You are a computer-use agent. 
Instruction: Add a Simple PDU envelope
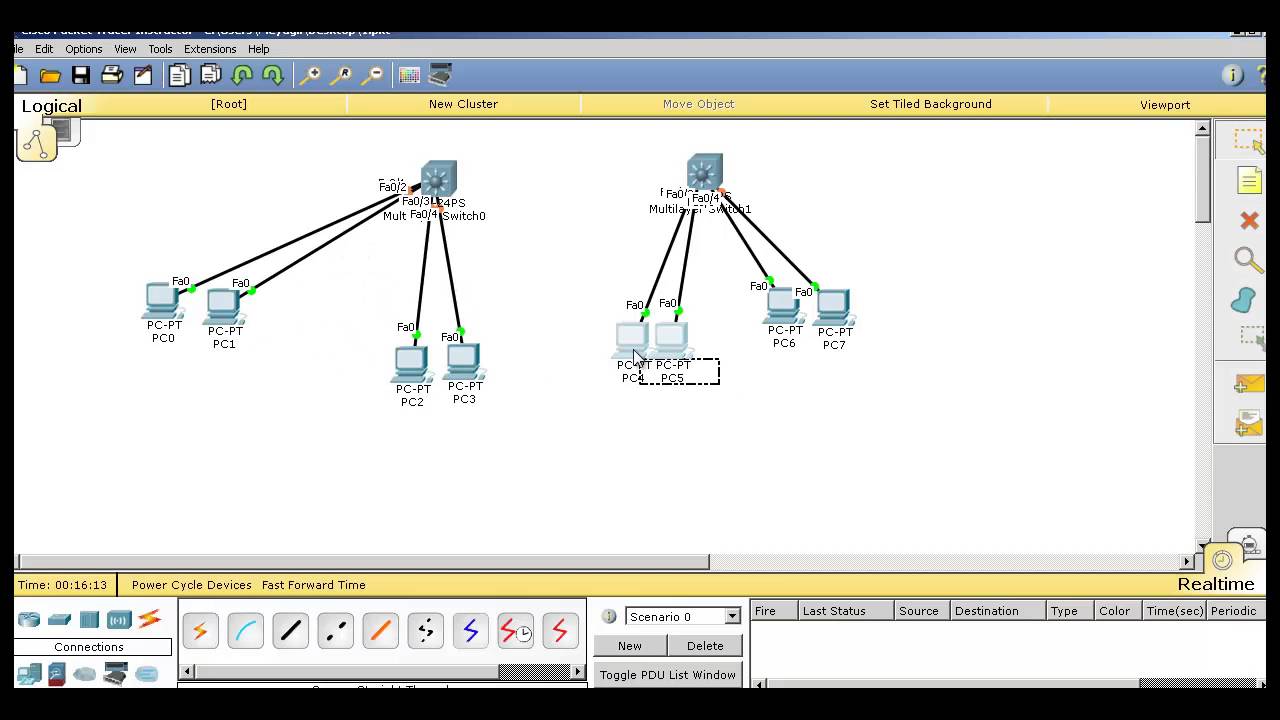click(1248, 385)
